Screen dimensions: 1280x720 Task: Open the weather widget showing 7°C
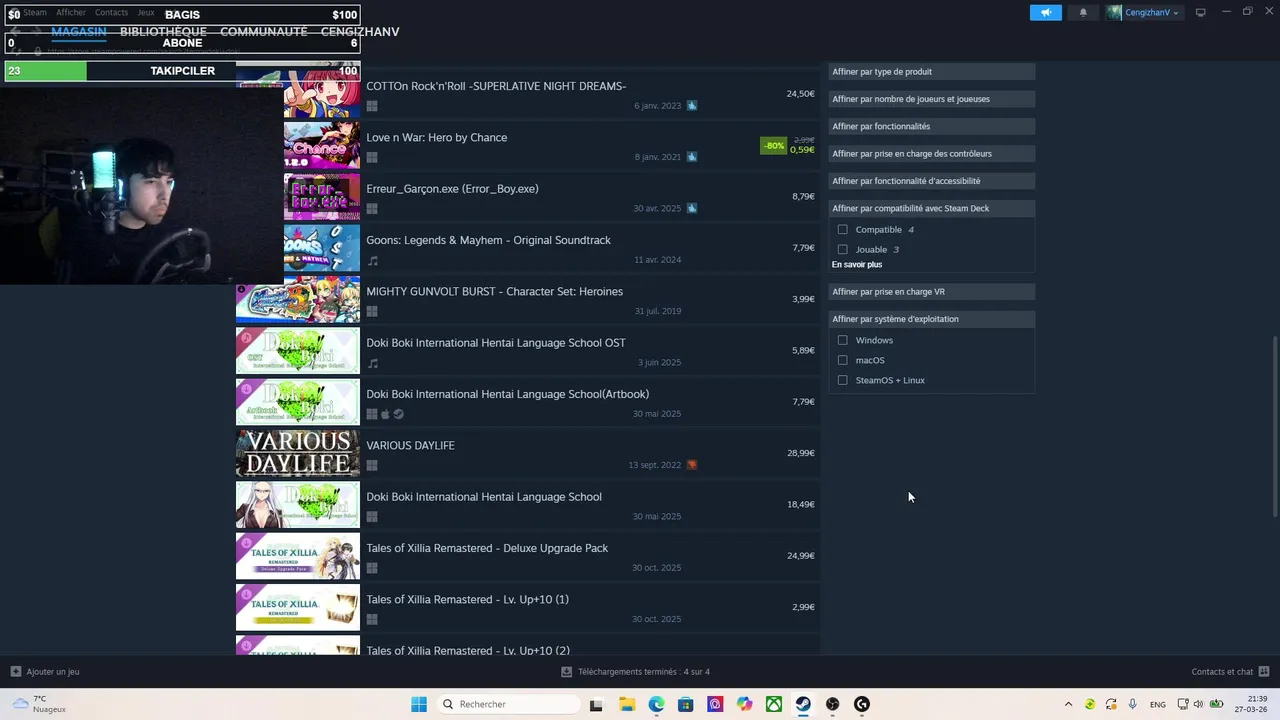(x=38, y=704)
